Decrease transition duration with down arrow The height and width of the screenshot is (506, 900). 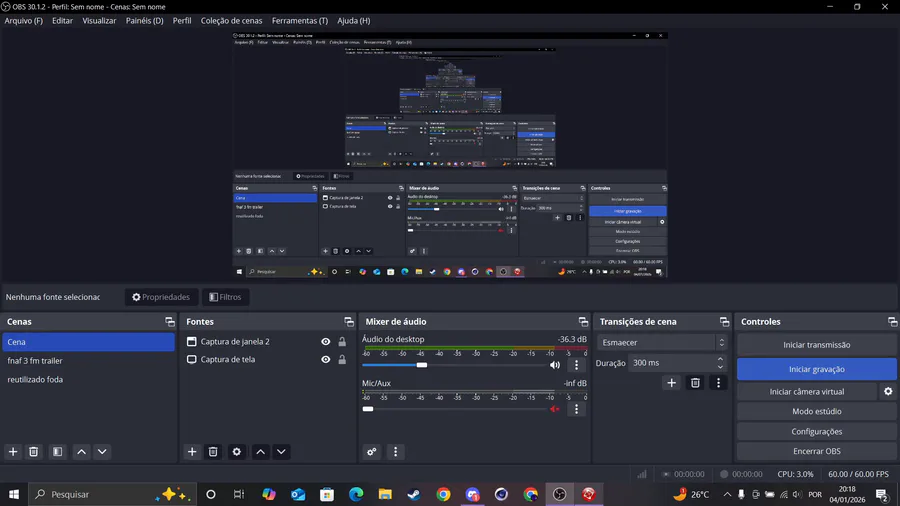point(720,367)
